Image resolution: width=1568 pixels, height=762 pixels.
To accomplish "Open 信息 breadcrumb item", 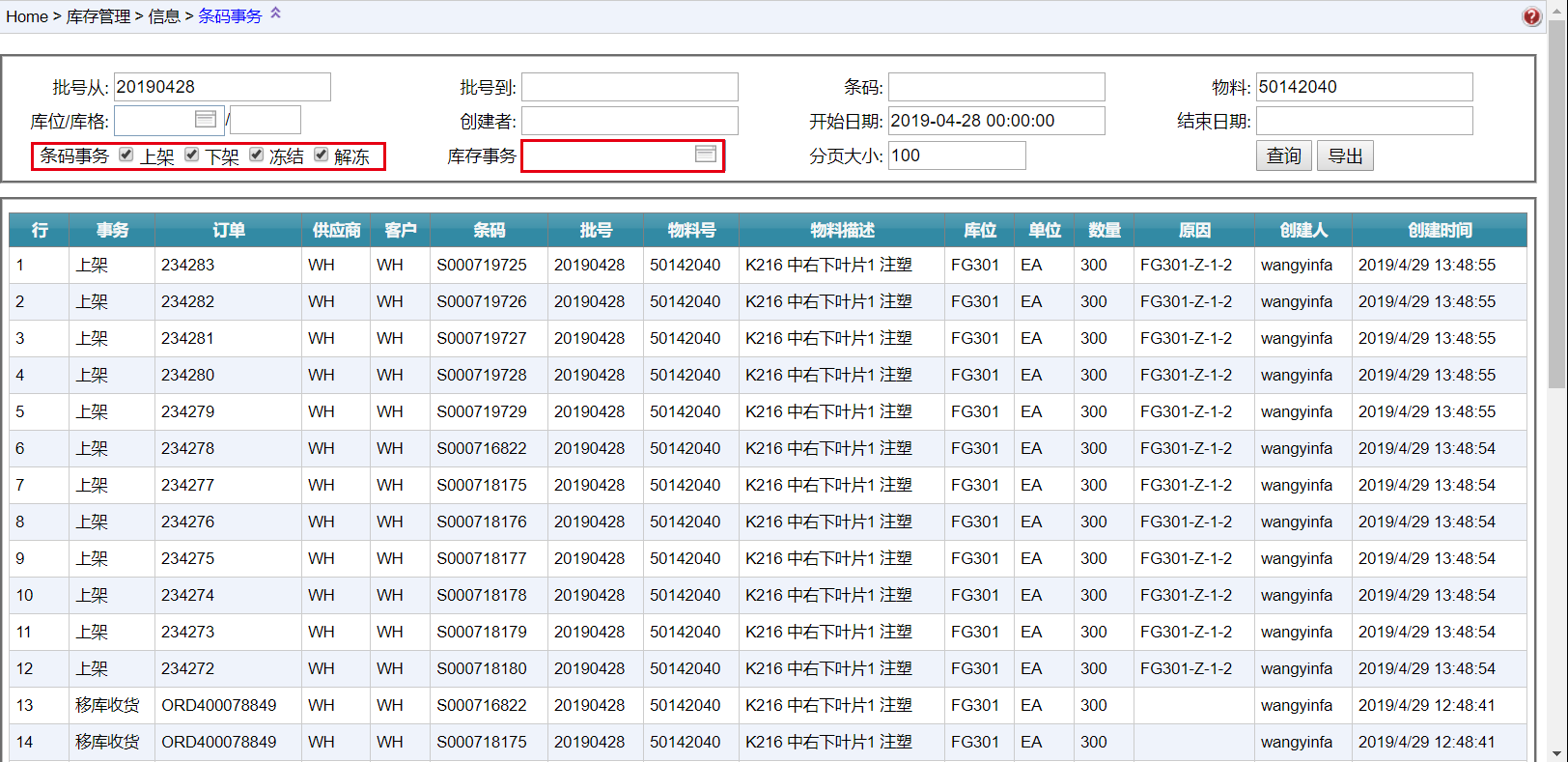I will pos(164,16).
